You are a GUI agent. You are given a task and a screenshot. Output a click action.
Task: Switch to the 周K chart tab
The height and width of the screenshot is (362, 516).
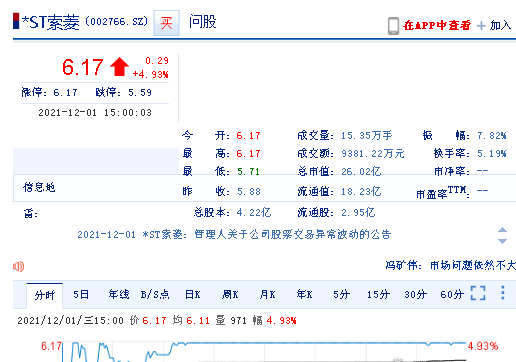tap(230, 295)
